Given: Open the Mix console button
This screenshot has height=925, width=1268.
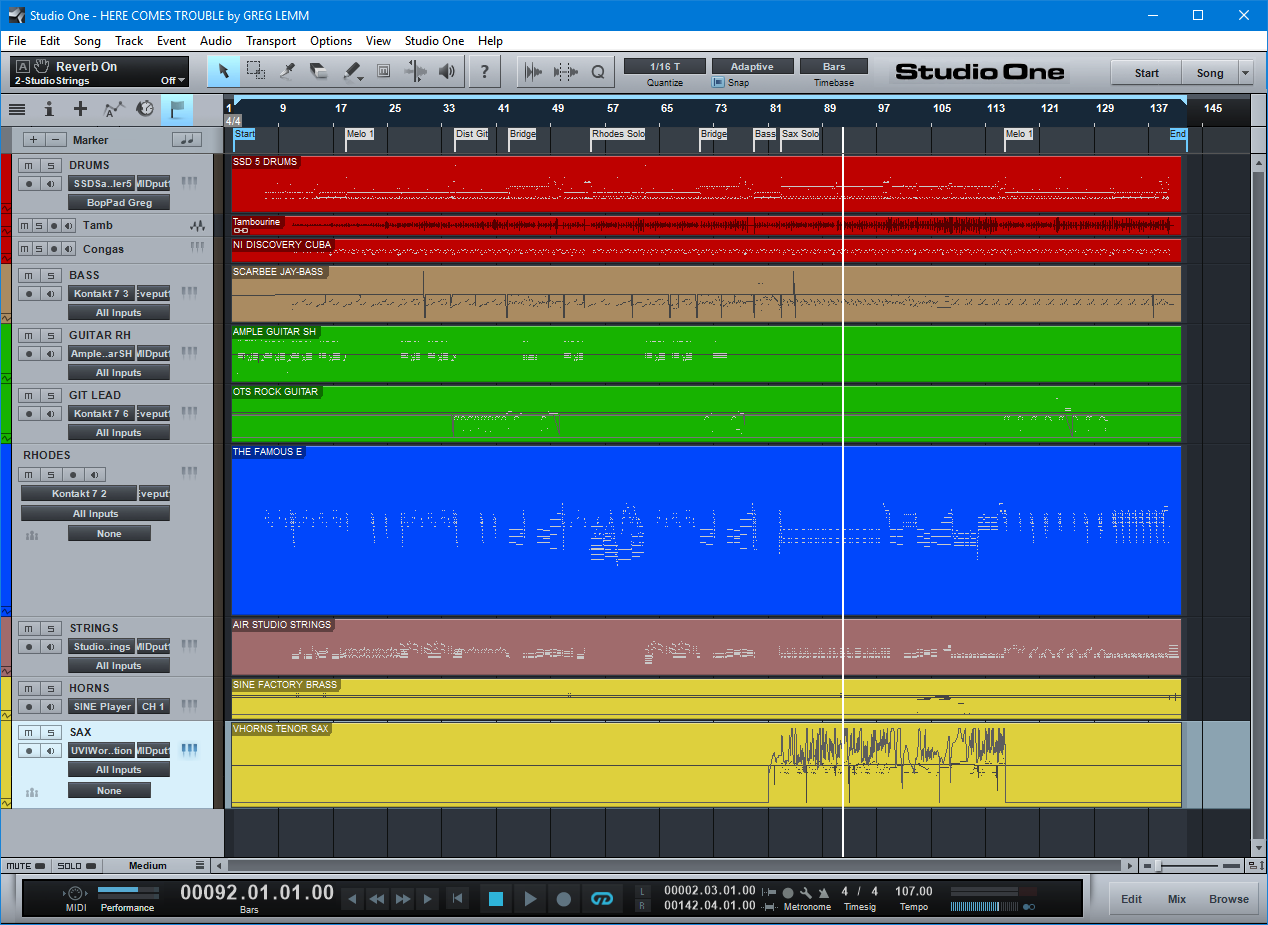Looking at the screenshot, I should (1177, 899).
